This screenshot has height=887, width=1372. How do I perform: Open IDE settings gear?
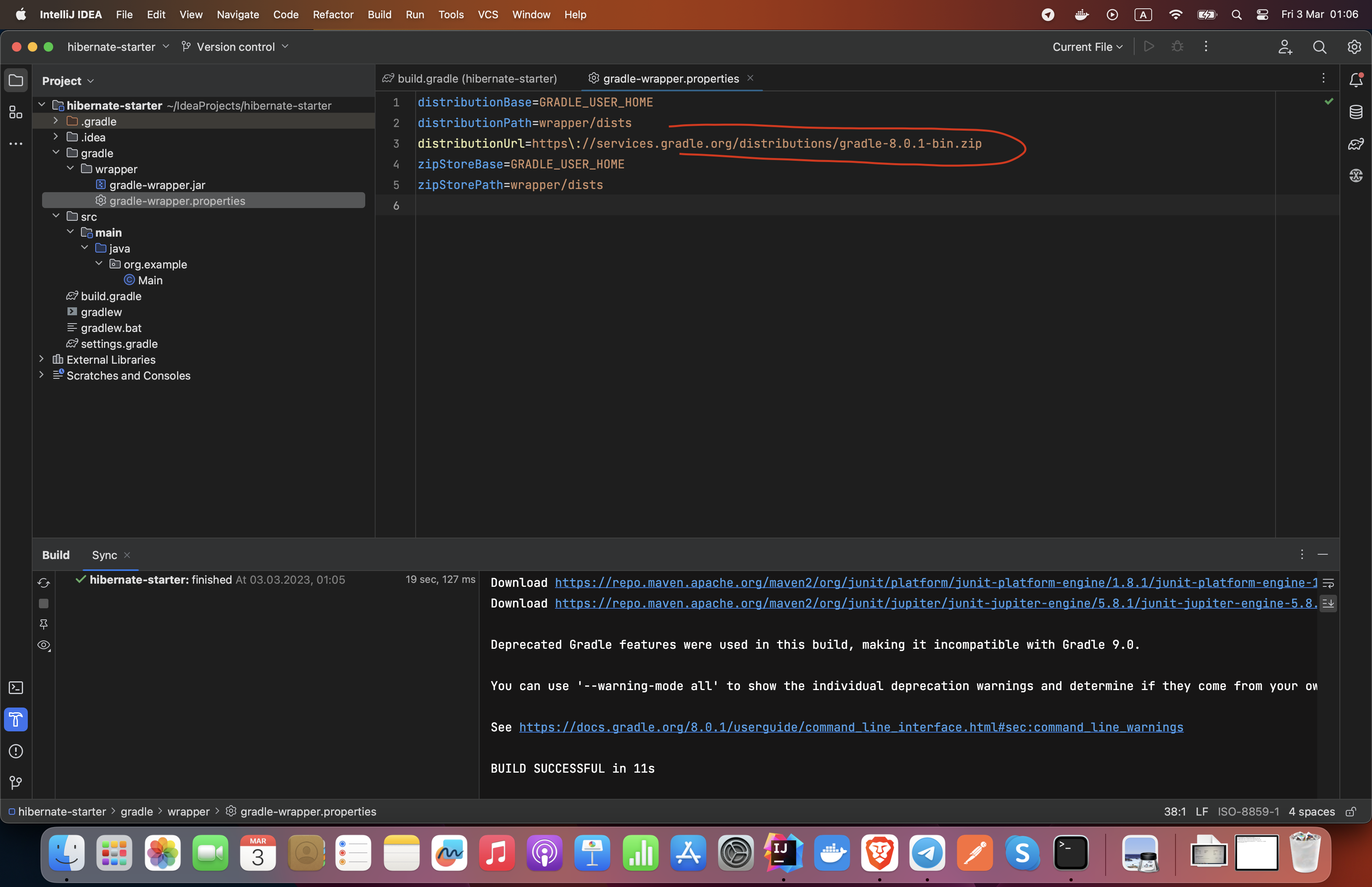coord(1354,47)
